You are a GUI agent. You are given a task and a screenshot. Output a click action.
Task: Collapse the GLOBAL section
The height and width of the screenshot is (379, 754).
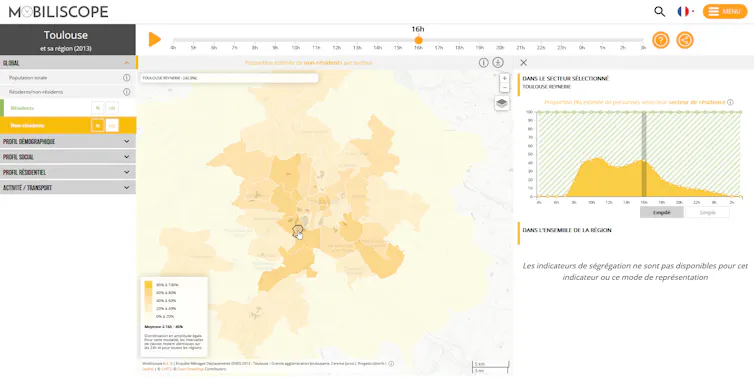click(68, 63)
